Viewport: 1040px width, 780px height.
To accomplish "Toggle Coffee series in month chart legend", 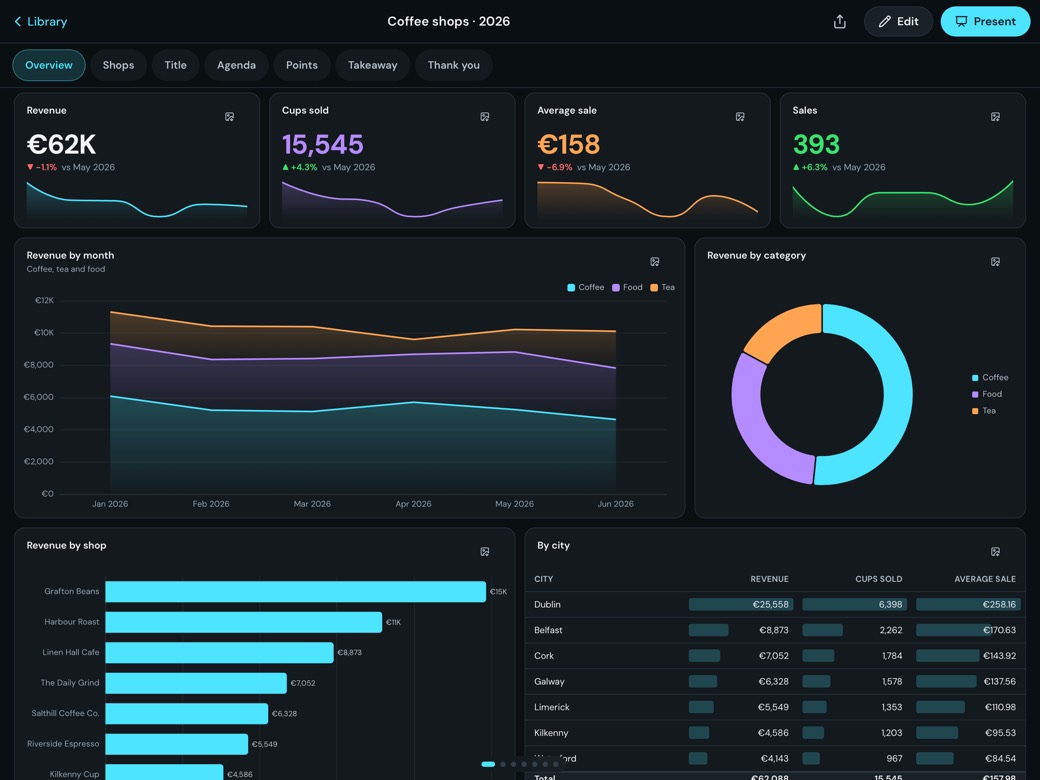I will 586,287.
